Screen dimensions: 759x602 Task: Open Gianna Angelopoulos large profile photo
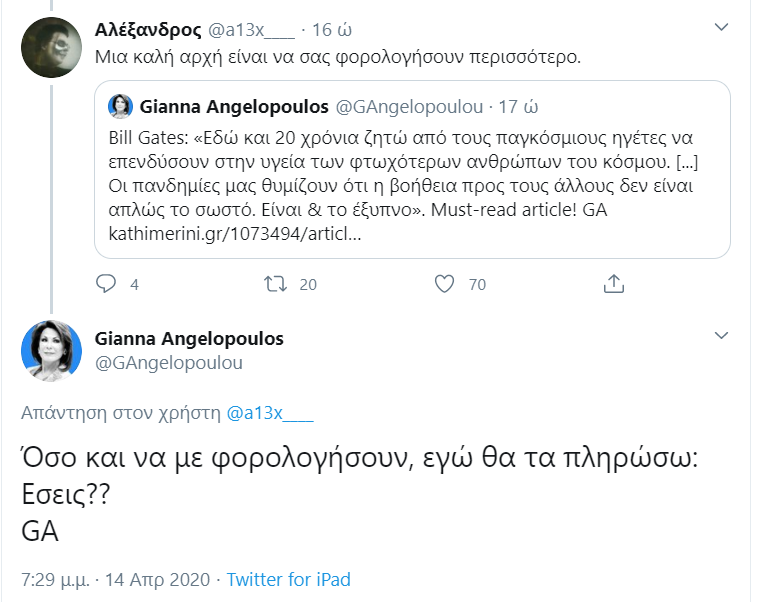click(49, 351)
